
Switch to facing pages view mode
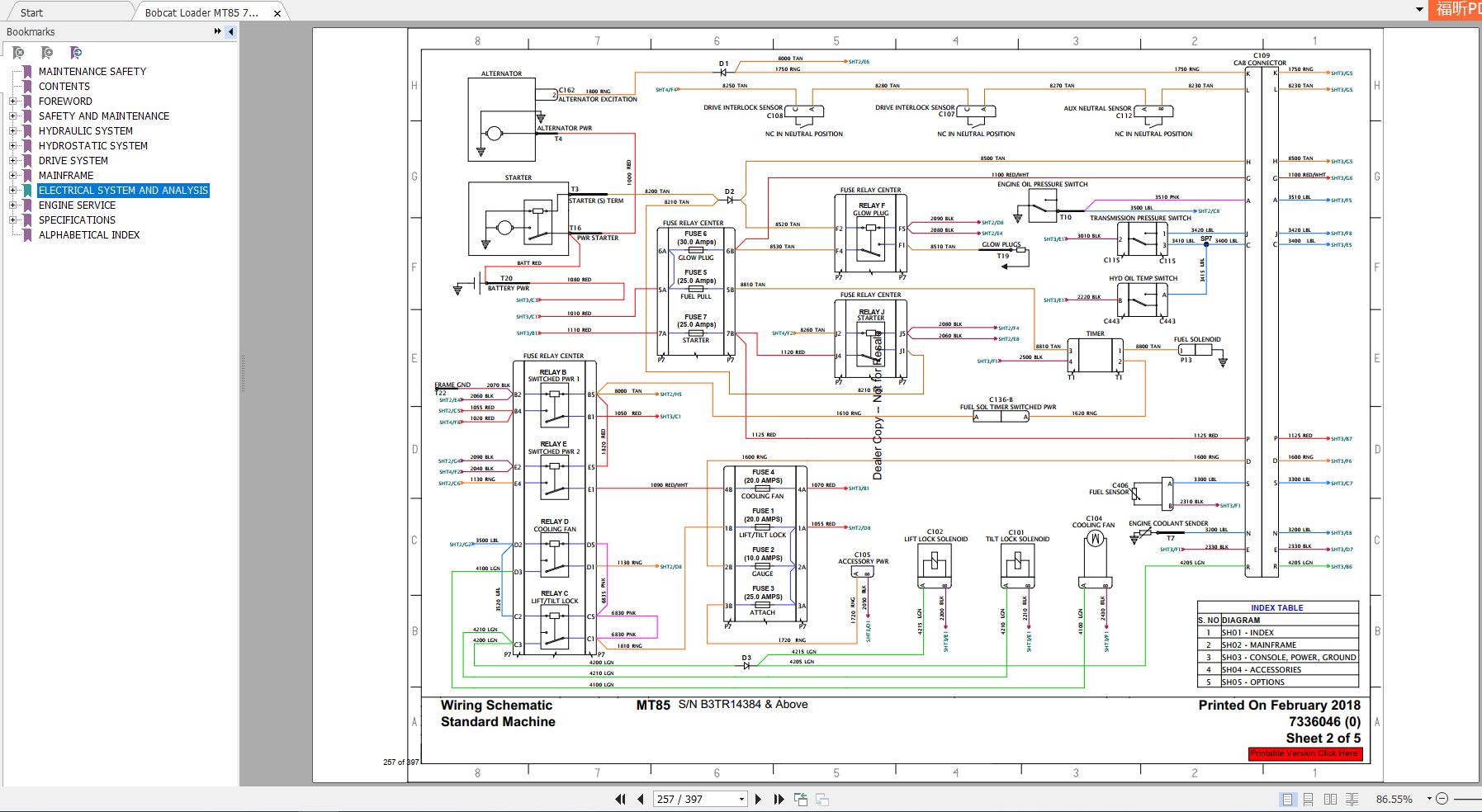[1330, 799]
